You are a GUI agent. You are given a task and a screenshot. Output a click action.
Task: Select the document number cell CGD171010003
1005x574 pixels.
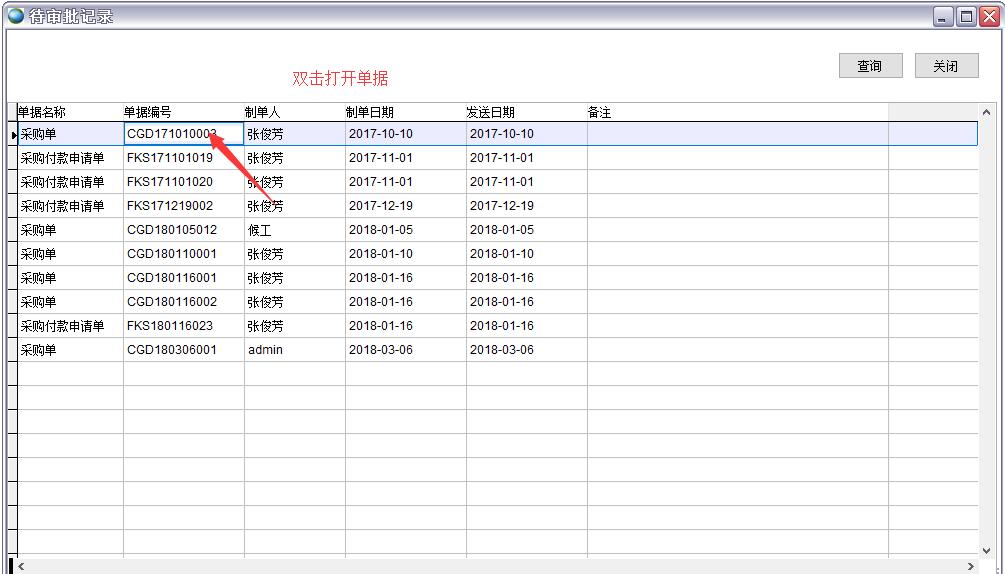[172, 134]
